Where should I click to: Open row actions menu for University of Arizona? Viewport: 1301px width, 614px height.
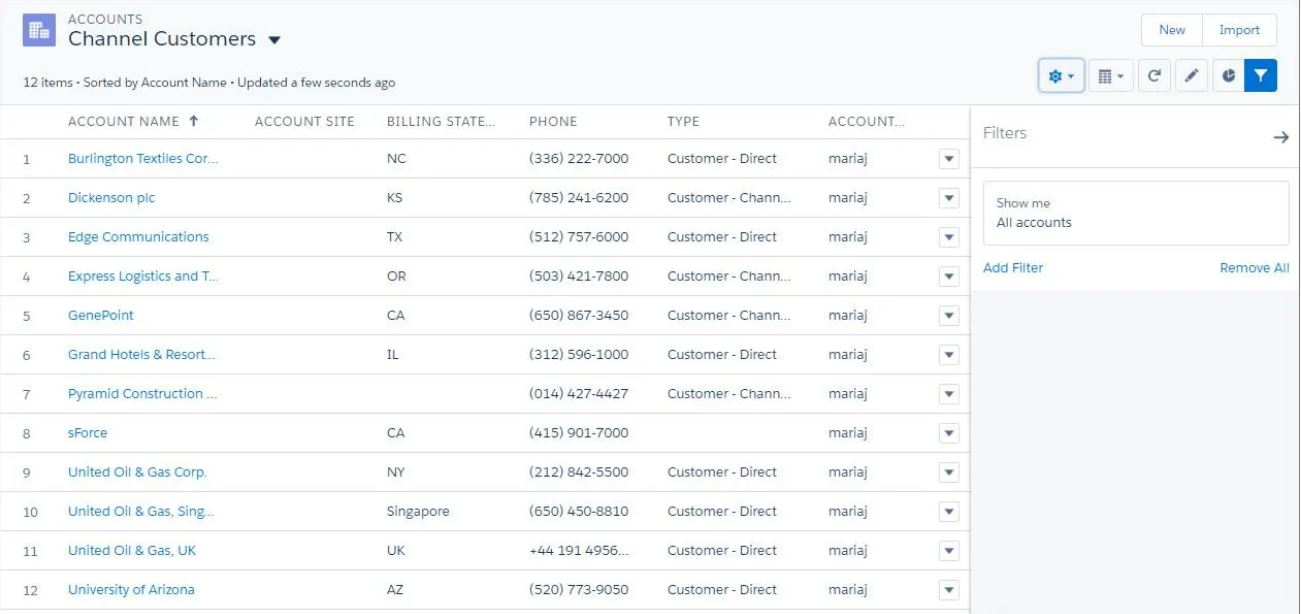point(949,590)
